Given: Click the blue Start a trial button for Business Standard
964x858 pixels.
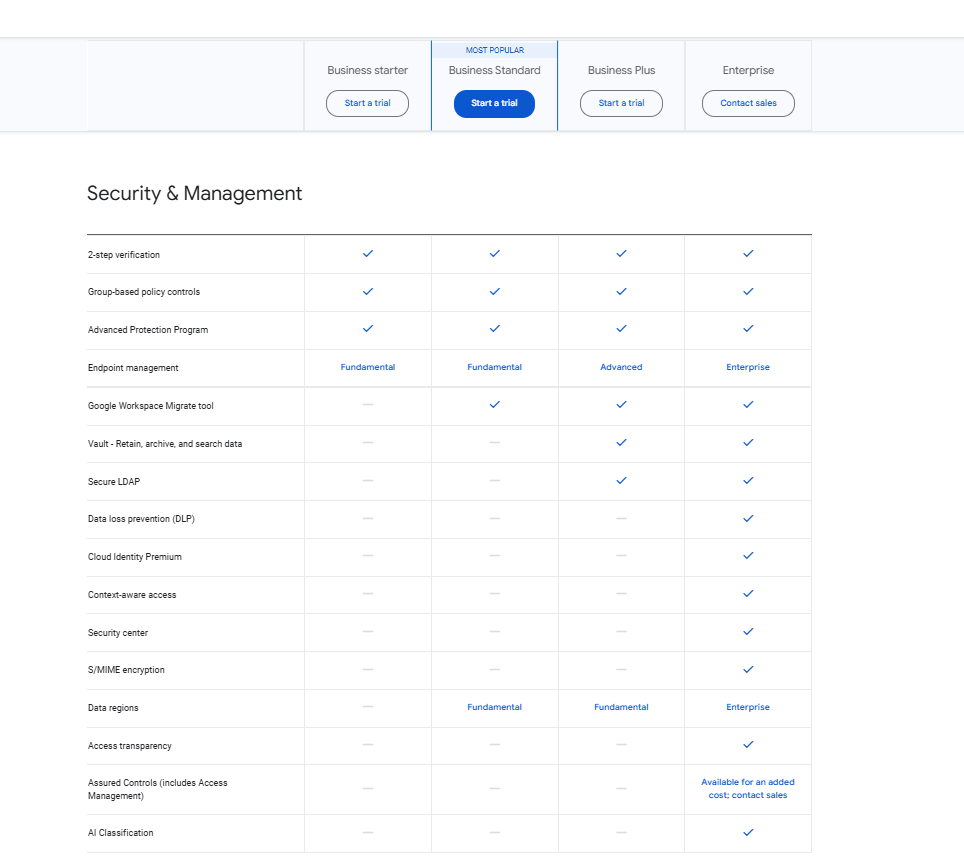Looking at the screenshot, I should 494,103.
